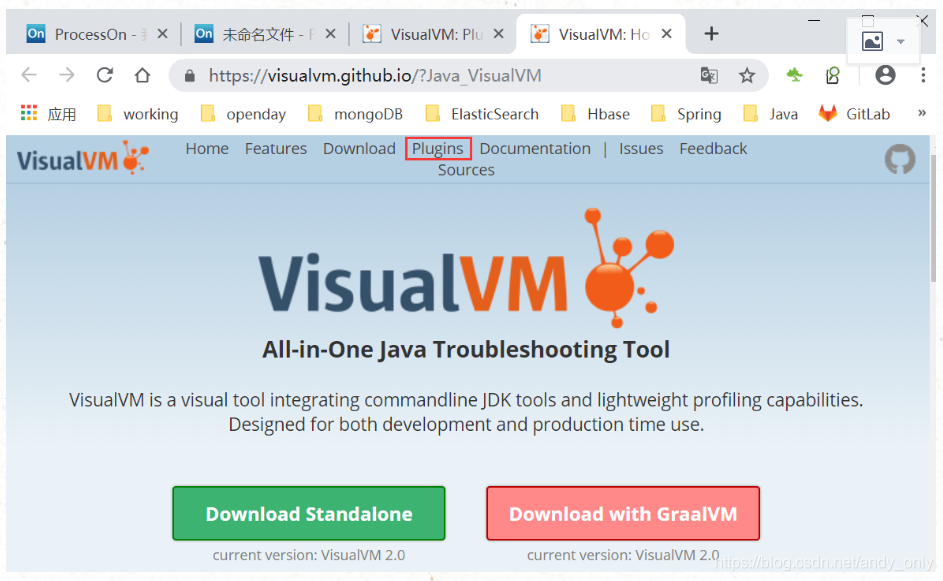Image resolution: width=943 pixels, height=581 pixels.
Task: Click the VisualVM logo in the header
Action: [82, 158]
